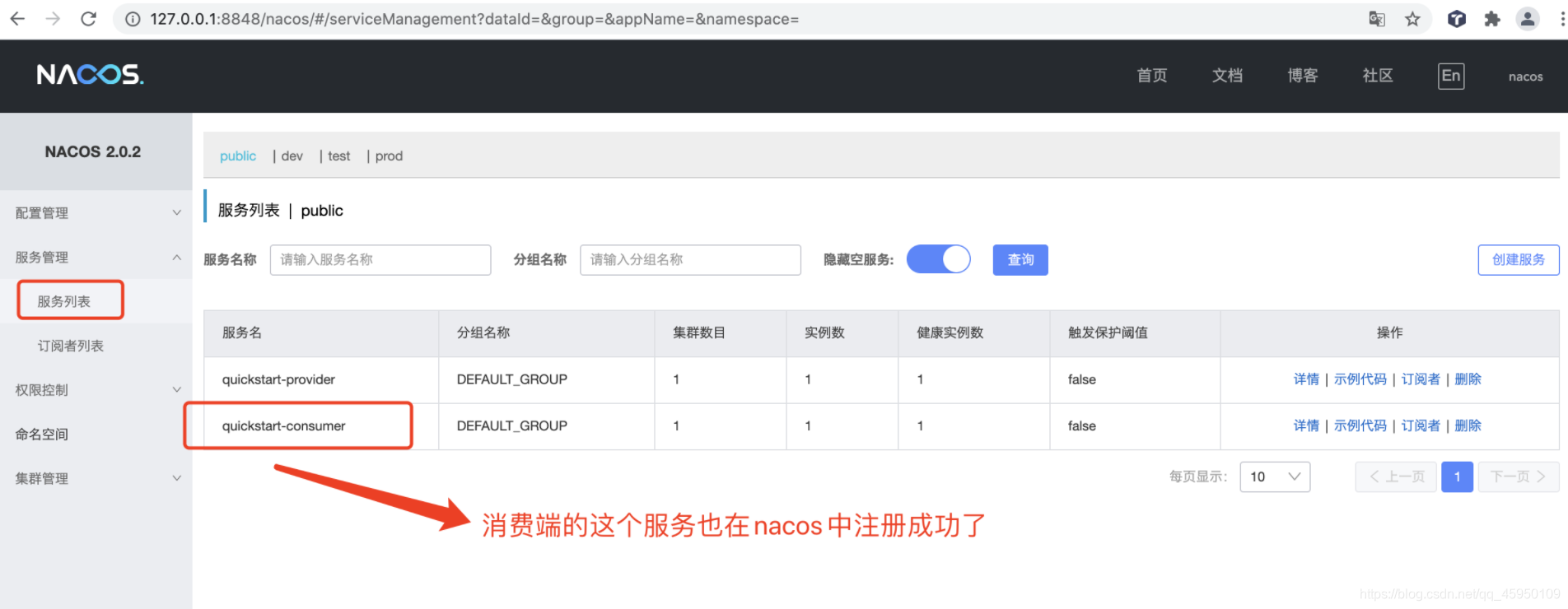The image size is (1568, 609).
Task: Open 博客 in the top navigation
Action: pos(1303,76)
